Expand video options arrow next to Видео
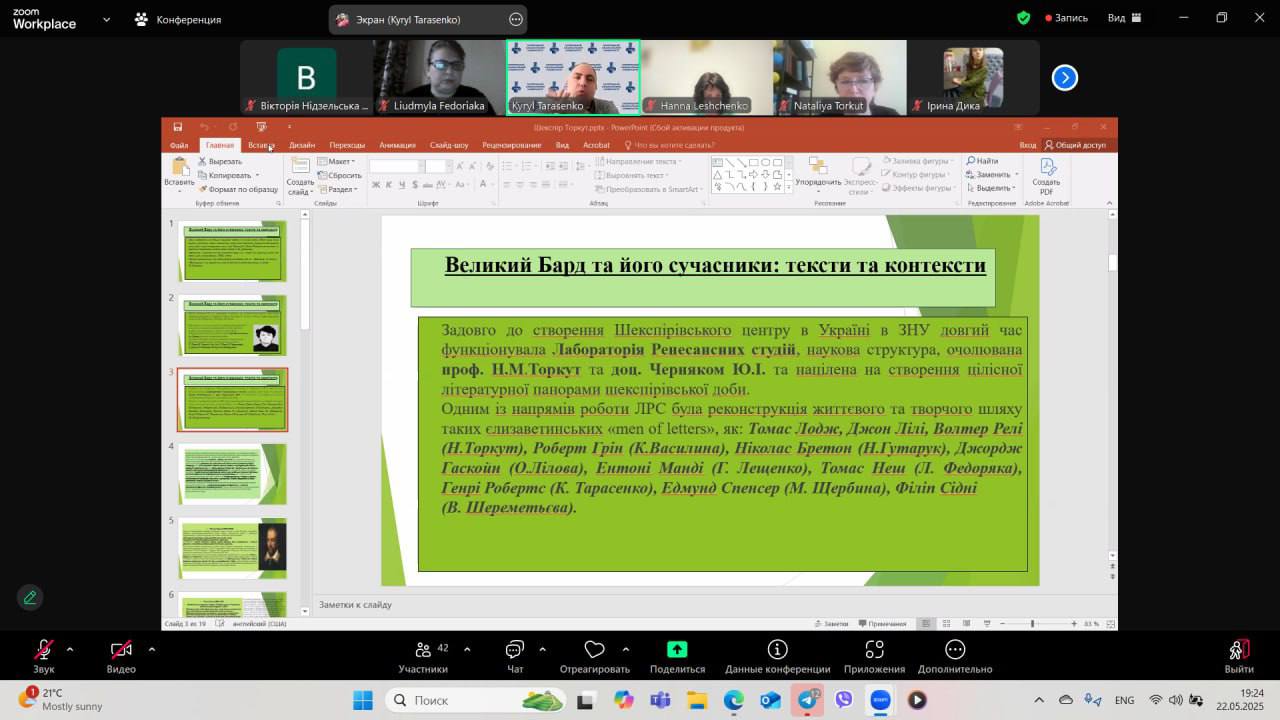The height and width of the screenshot is (720, 1280). [x=152, y=649]
